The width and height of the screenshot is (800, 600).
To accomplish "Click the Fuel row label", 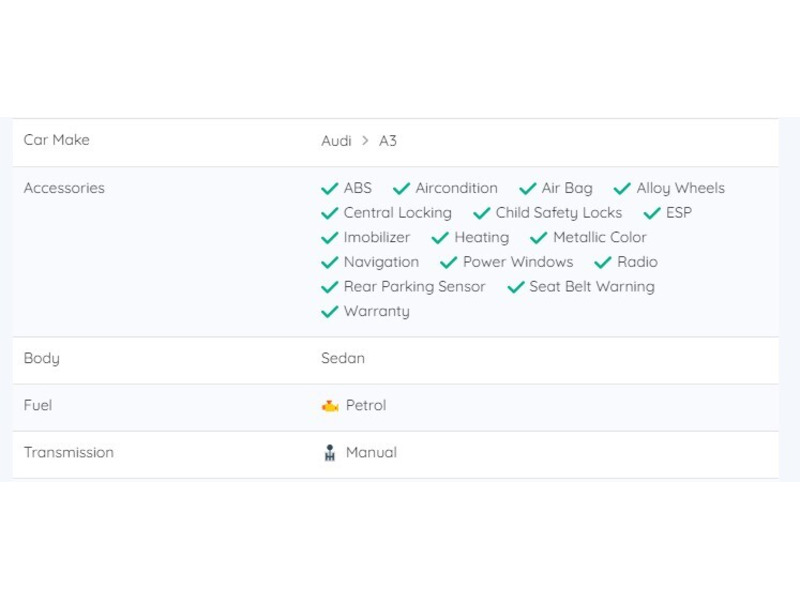I will (38, 406).
